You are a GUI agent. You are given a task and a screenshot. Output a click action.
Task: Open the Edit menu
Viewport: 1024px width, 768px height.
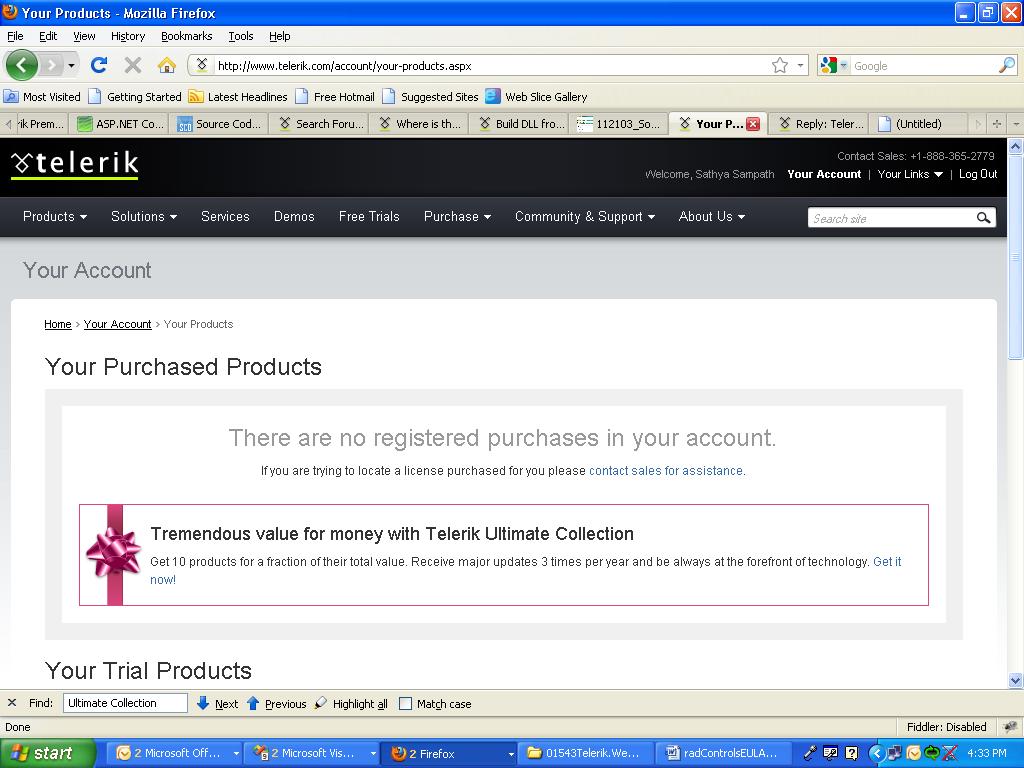48,36
